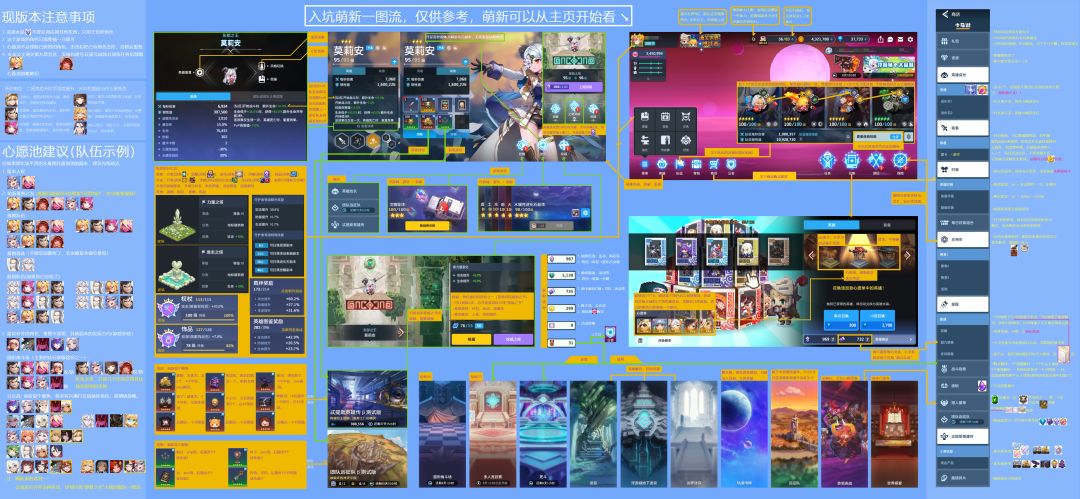The height and width of the screenshot is (499, 1080).
Task: Open the planet-themed game mode card
Action: tap(744, 434)
